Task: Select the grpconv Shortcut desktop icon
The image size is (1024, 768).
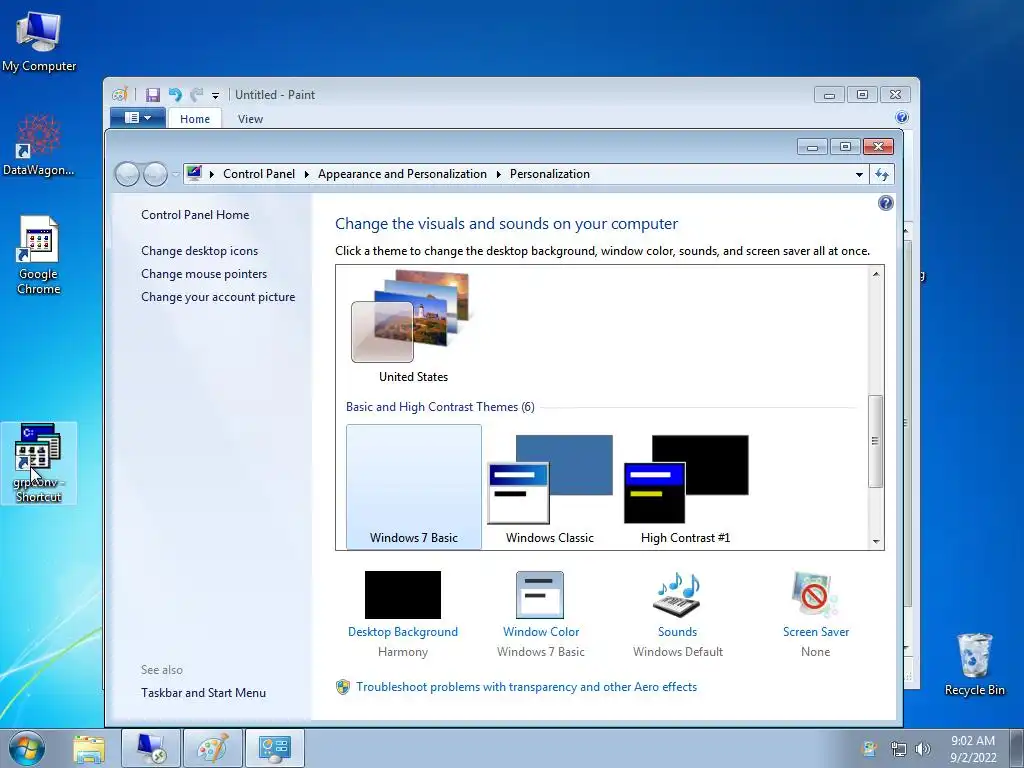Action: point(39,463)
